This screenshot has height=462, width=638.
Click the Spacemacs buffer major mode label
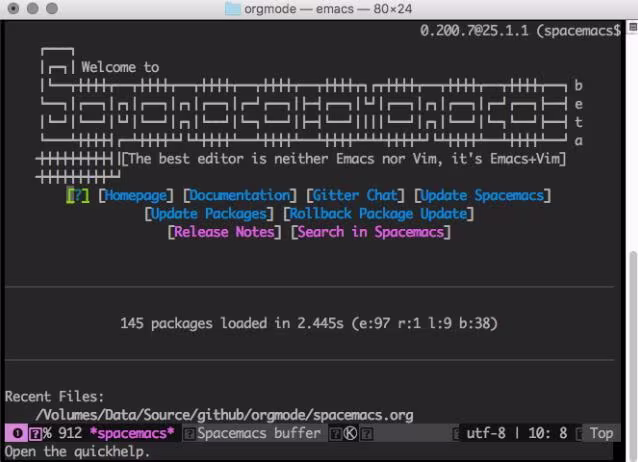pyautogui.click(x=259, y=433)
